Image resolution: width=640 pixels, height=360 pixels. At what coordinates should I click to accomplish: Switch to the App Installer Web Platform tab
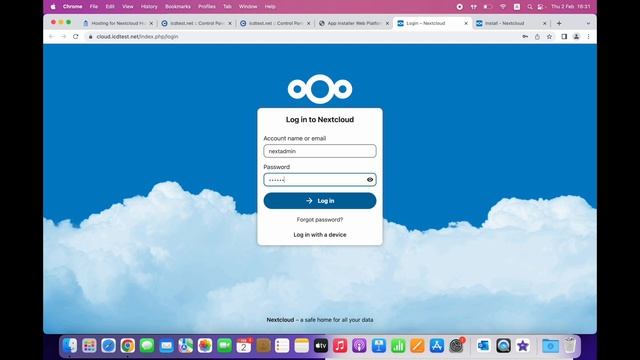pyautogui.click(x=354, y=23)
